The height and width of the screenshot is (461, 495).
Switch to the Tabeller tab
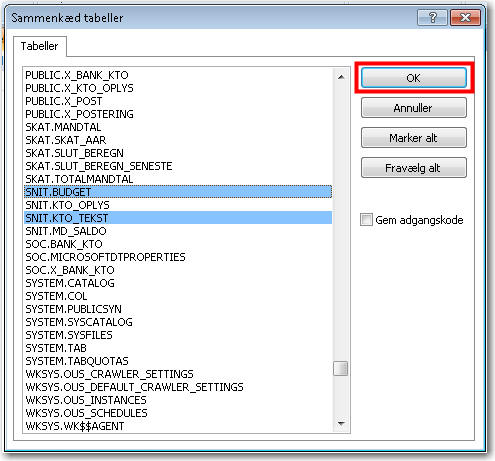(39, 46)
